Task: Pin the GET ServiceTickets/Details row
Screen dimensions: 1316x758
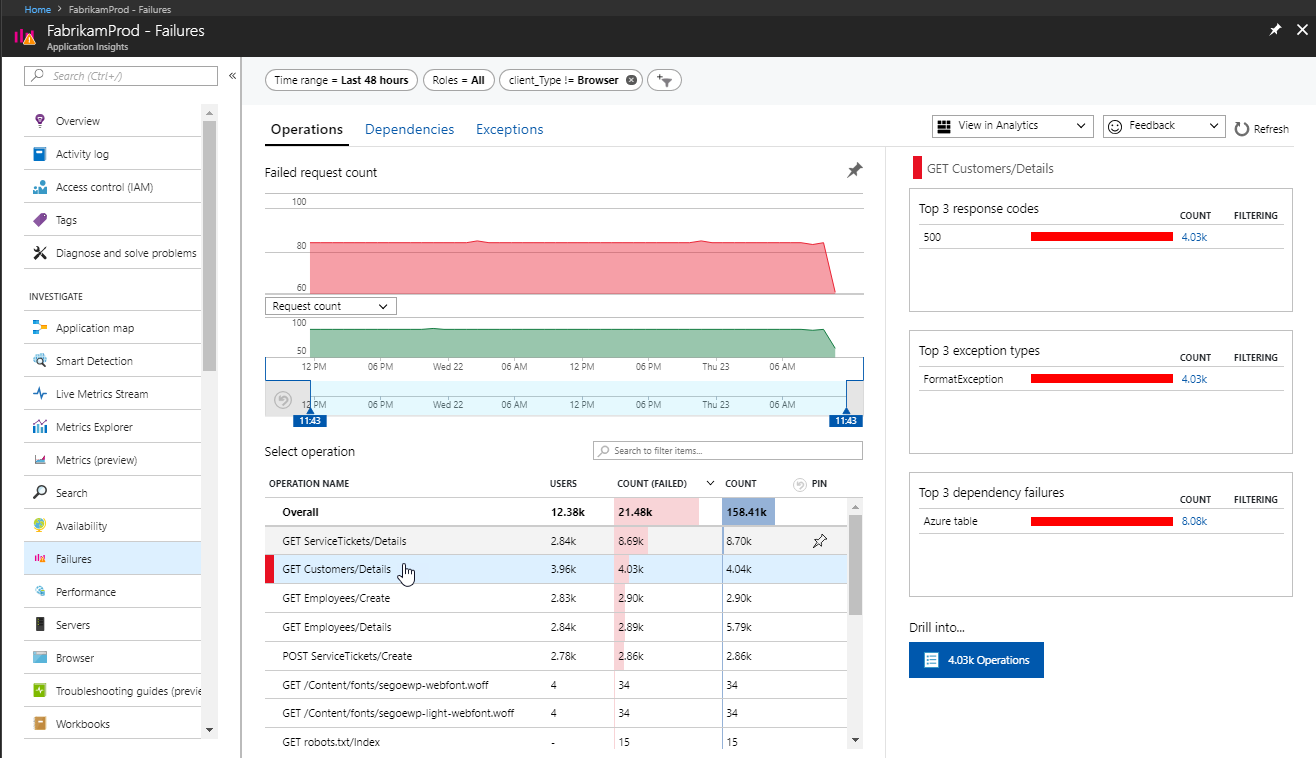Action: tap(820, 540)
